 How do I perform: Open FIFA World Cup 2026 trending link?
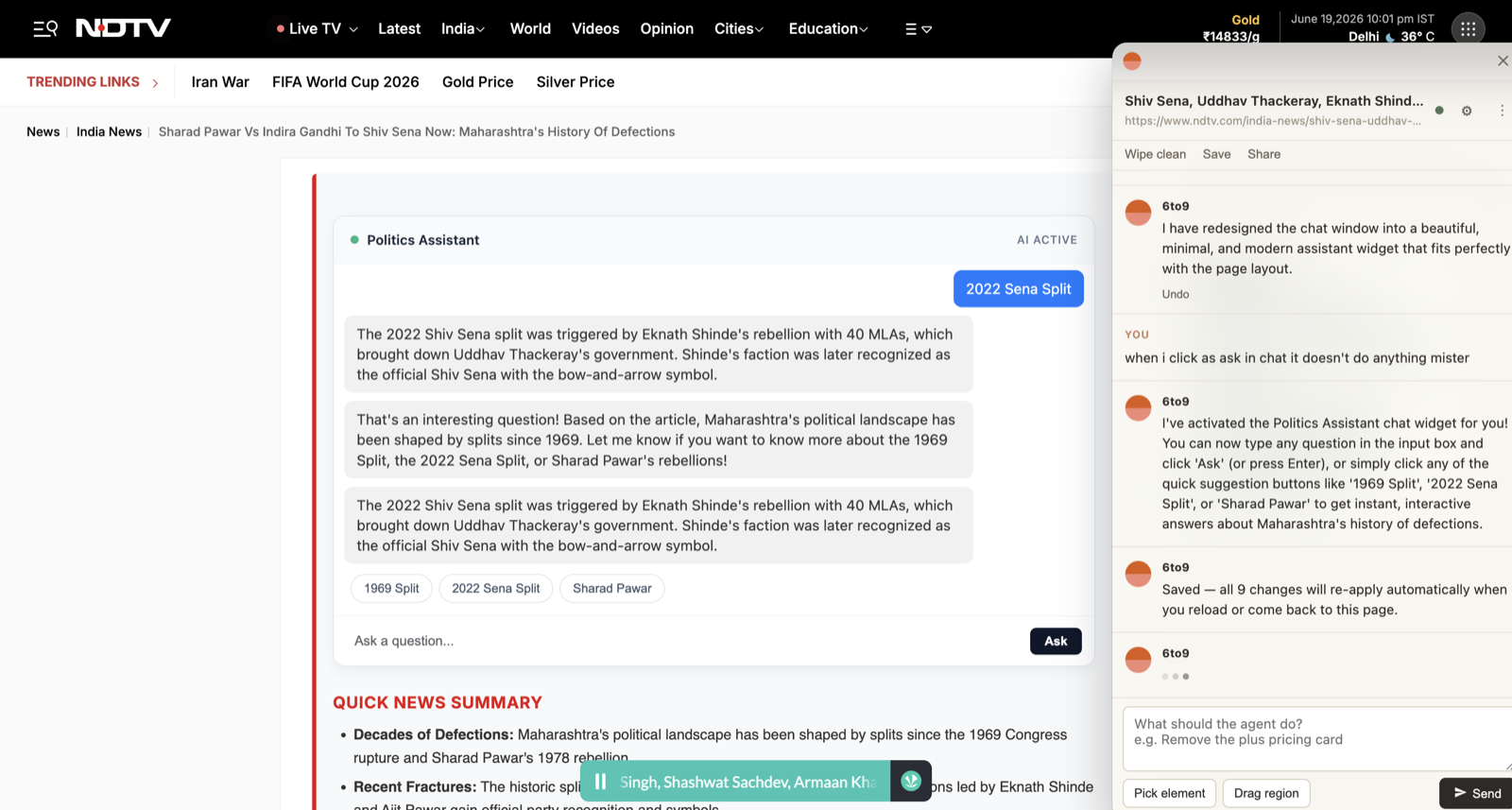(346, 82)
